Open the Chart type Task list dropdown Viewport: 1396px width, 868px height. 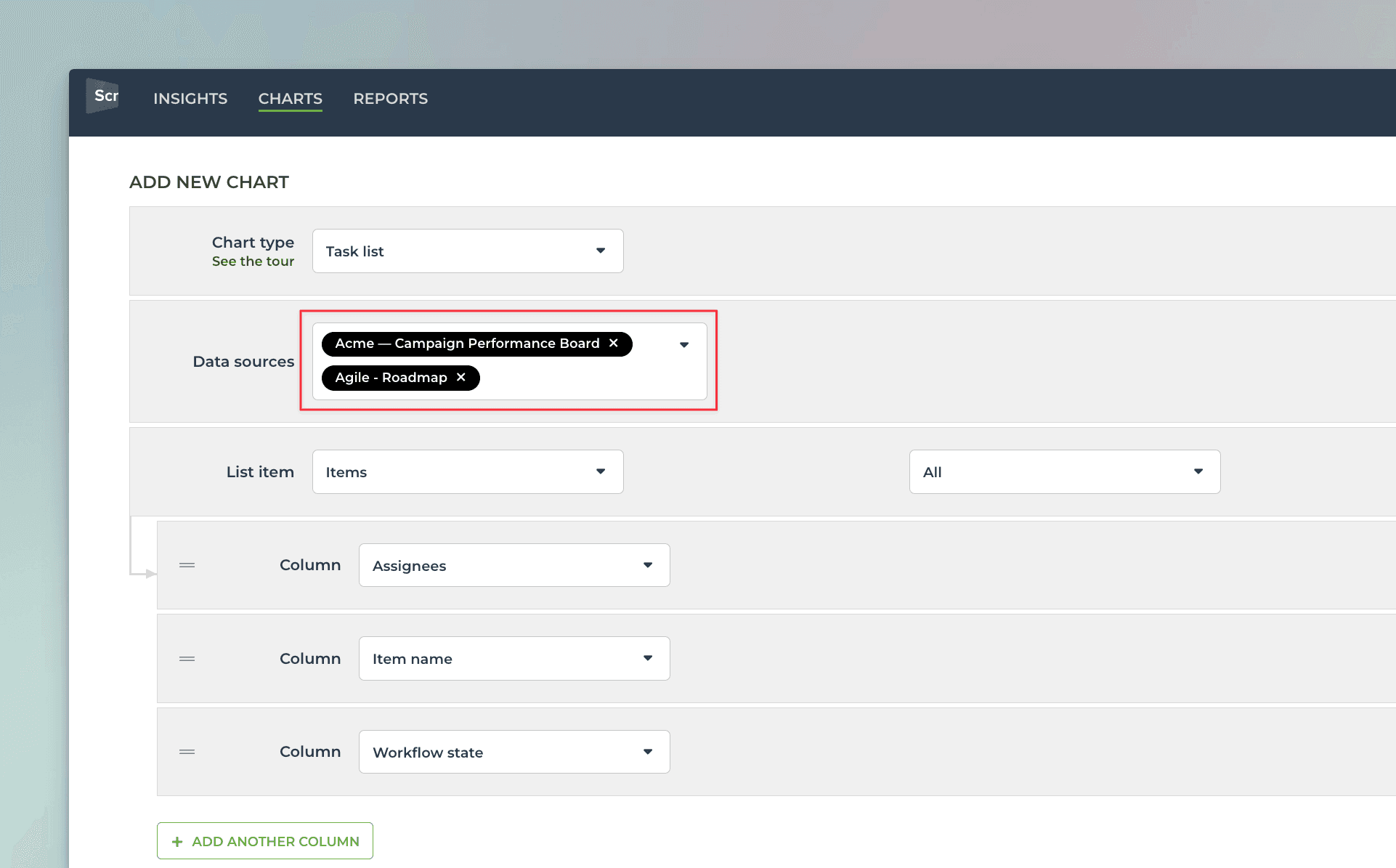click(x=467, y=251)
